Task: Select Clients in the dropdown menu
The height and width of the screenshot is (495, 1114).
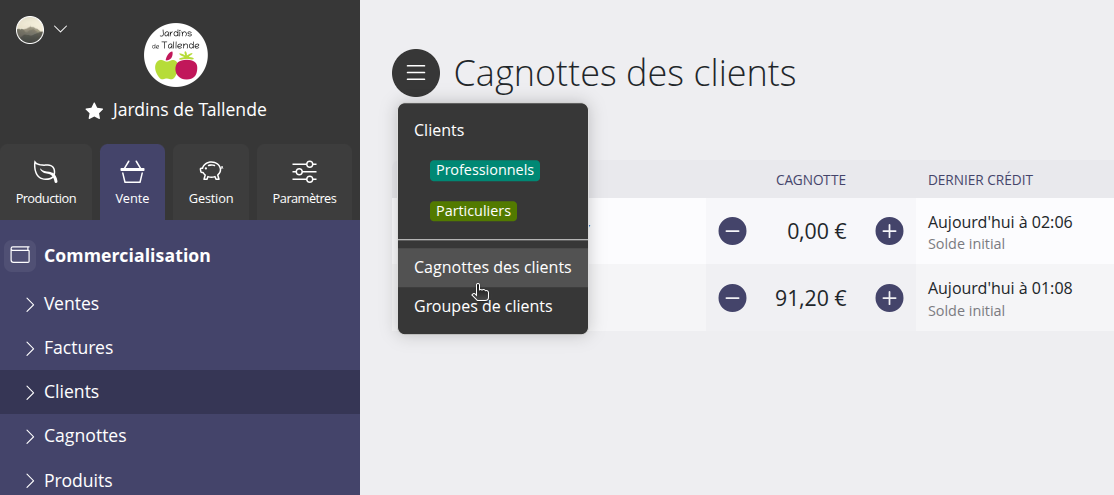Action: click(439, 130)
